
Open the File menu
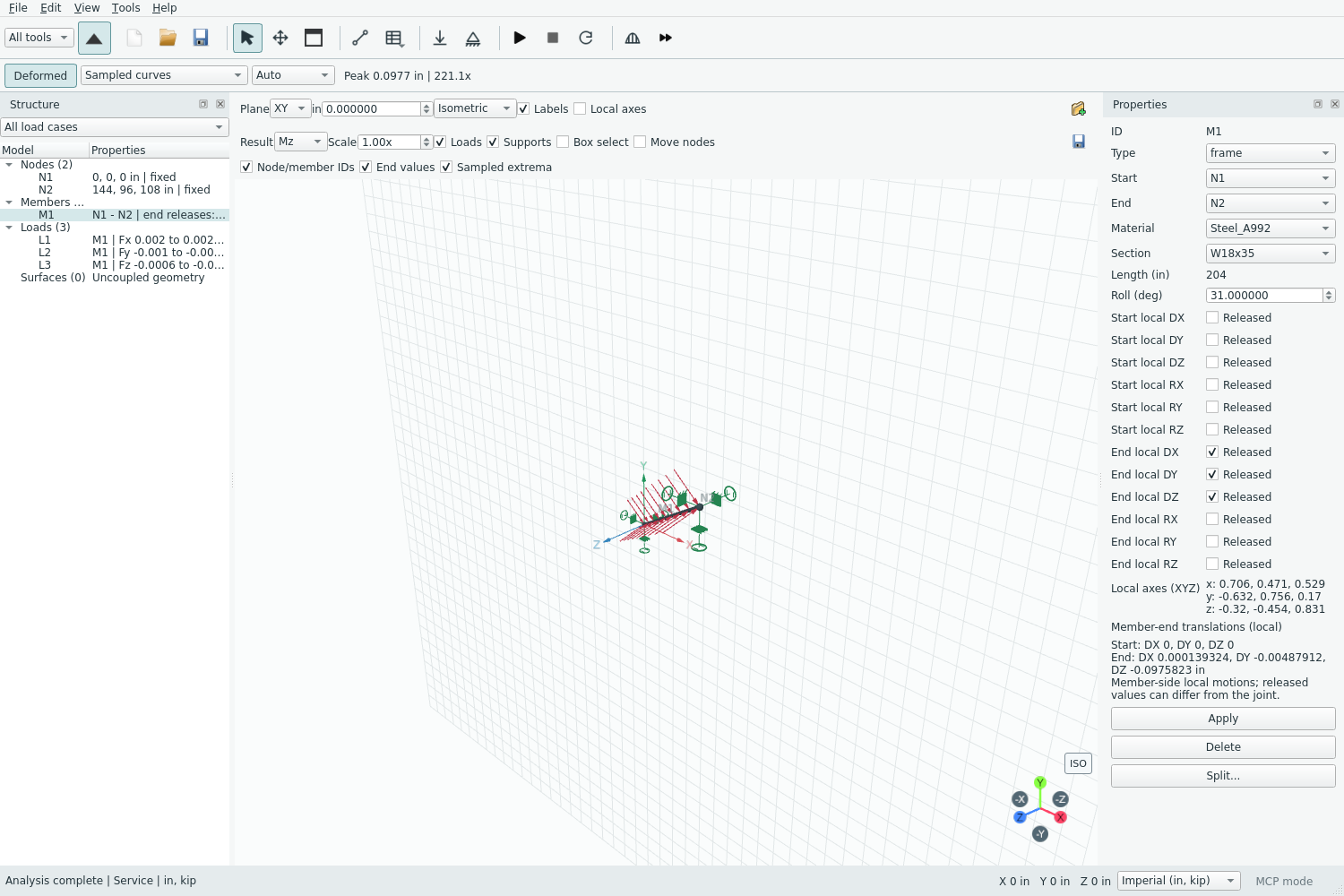coord(18,8)
